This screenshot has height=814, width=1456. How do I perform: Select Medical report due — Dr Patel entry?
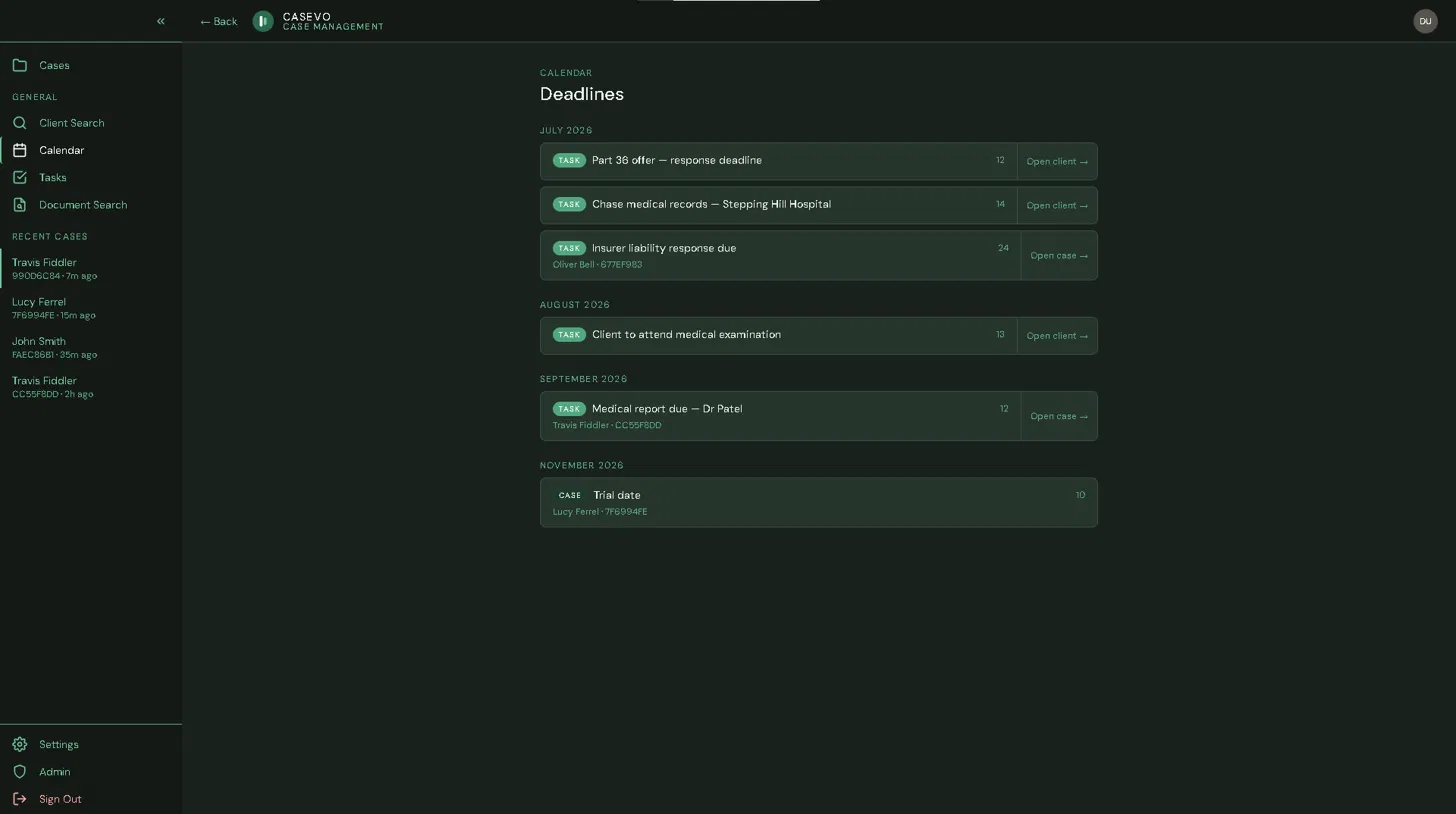(780, 416)
